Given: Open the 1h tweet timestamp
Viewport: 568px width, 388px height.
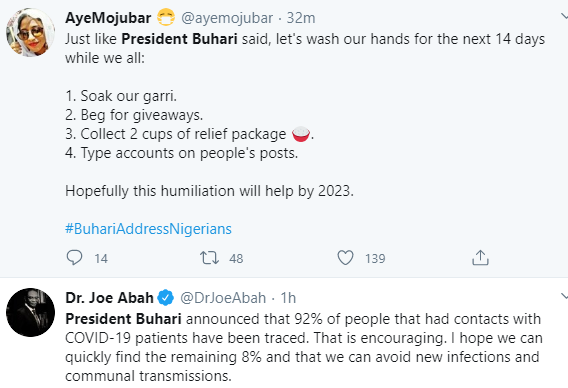Looking at the screenshot, I should pyautogui.click(x=288, y=298).
